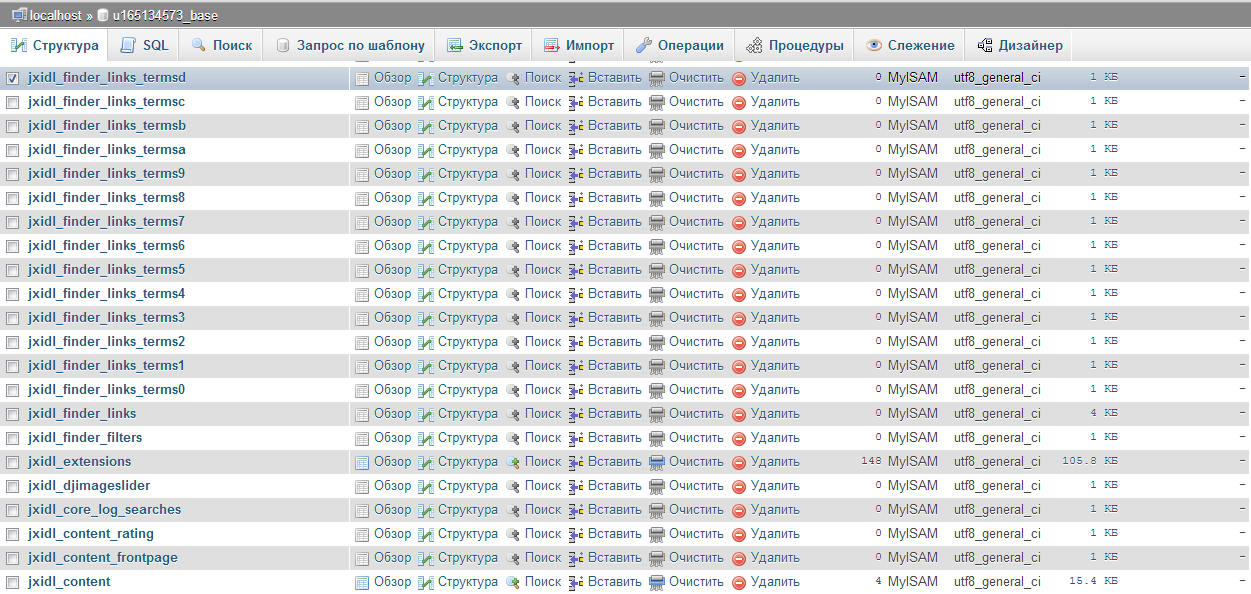1251x594 pixels.
Task: Open the Процедуры tab
Action: tap(795, 45)
